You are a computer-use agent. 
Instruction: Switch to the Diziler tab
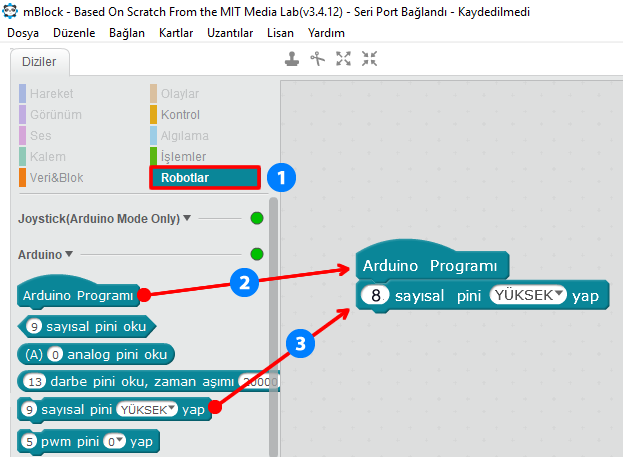[39, 62]
